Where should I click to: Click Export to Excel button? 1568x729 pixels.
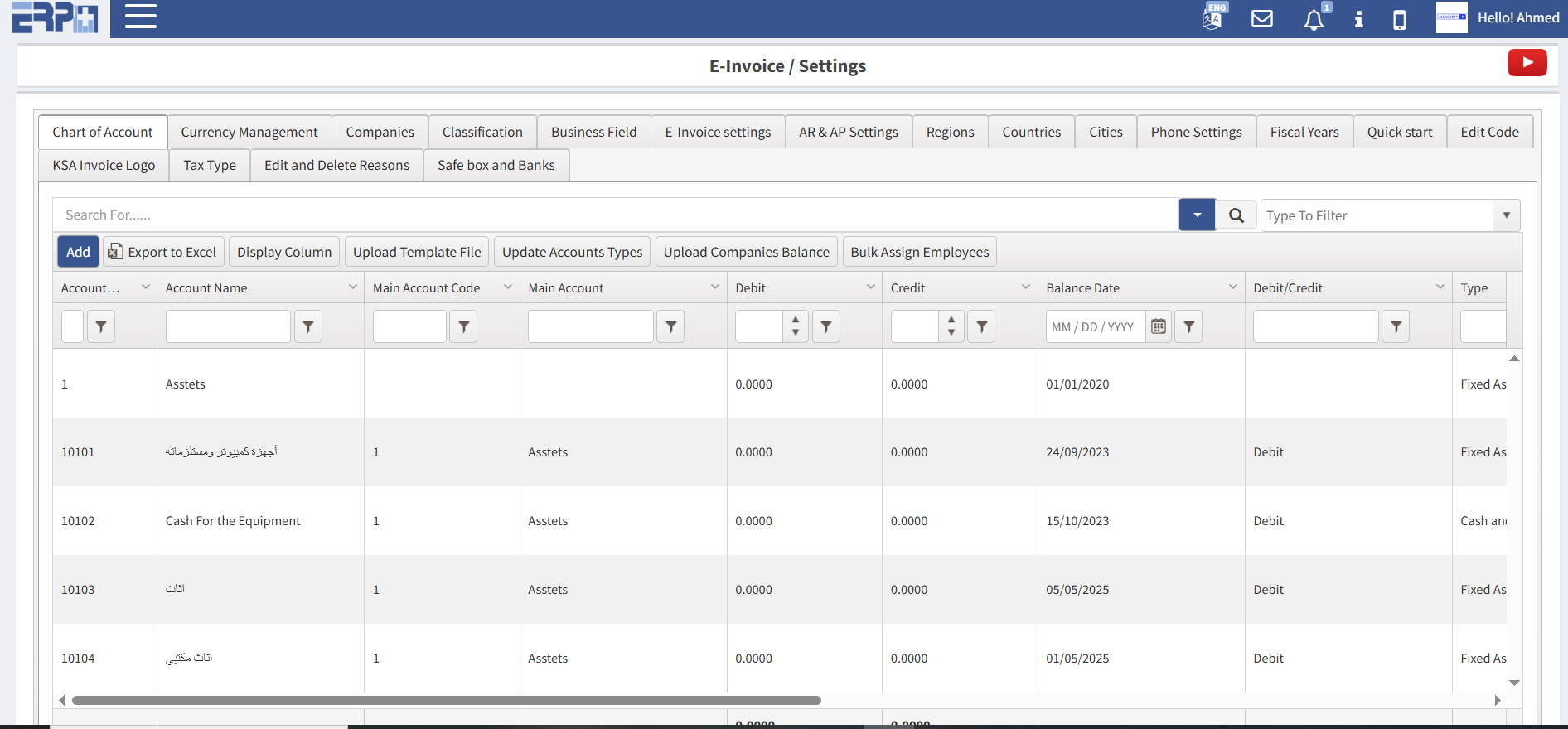click(163, 253)
